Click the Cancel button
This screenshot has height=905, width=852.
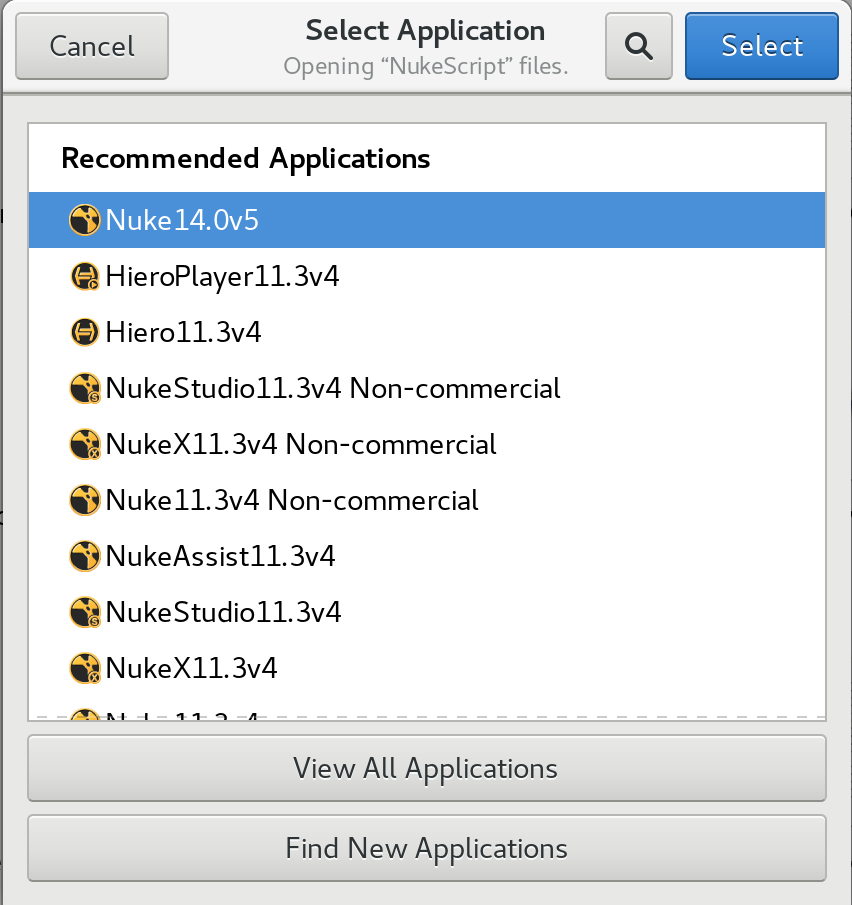click(x=92, y=46)
